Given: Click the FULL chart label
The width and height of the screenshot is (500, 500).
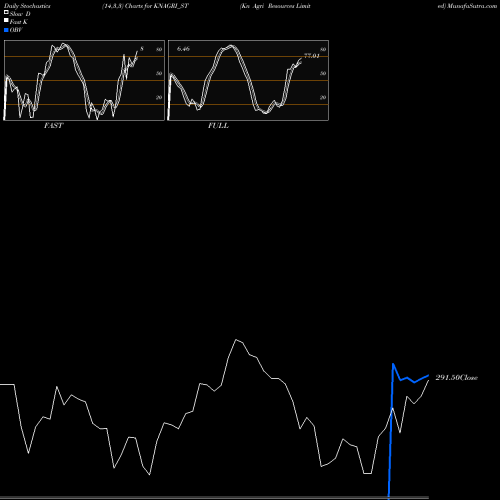Looking at the screenshot, I should (x=218, y=126).
